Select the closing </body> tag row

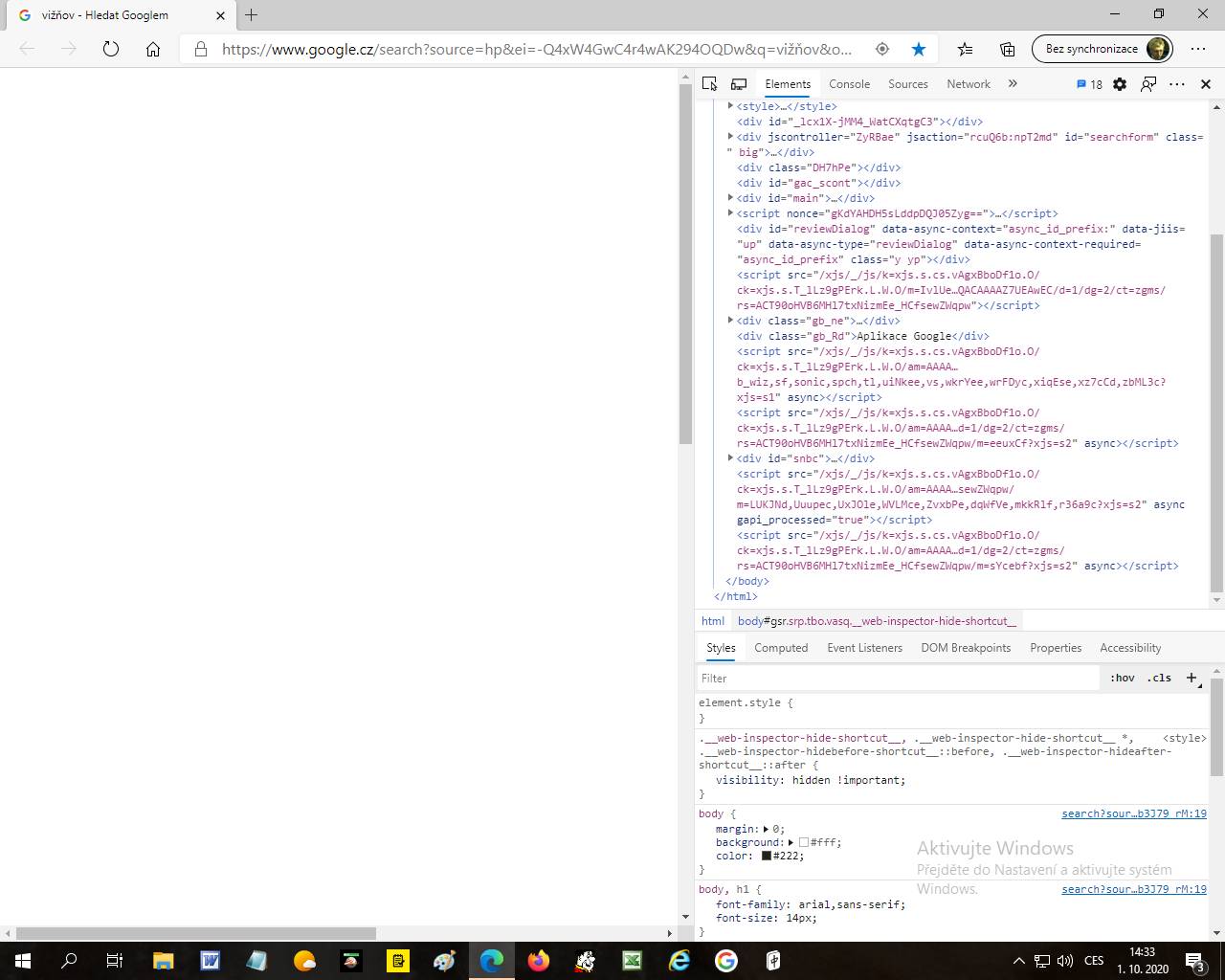coord(747,581)
